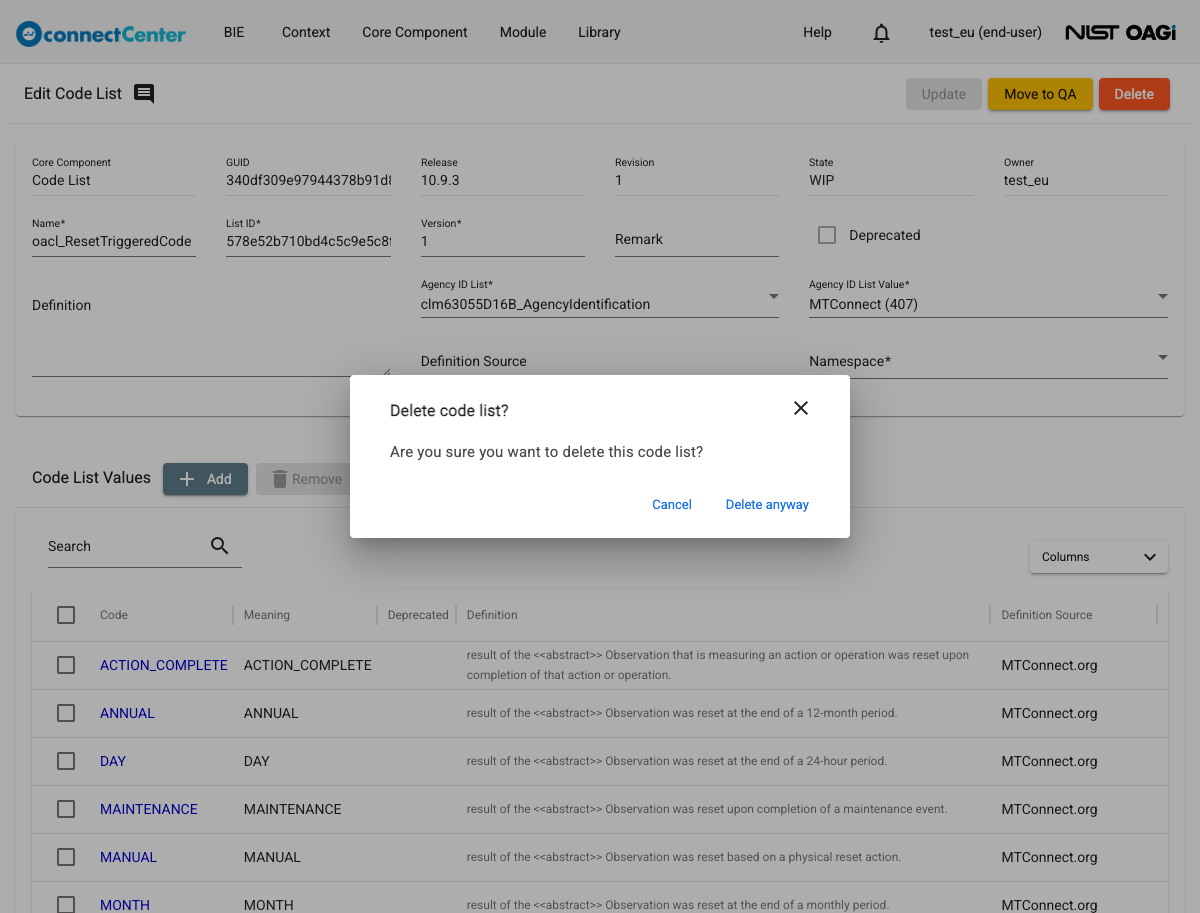1200x913 pixels.
Task: Check the MAINTENANCE row checkbox
Action: pyautogui.click(x=66, y=809)
